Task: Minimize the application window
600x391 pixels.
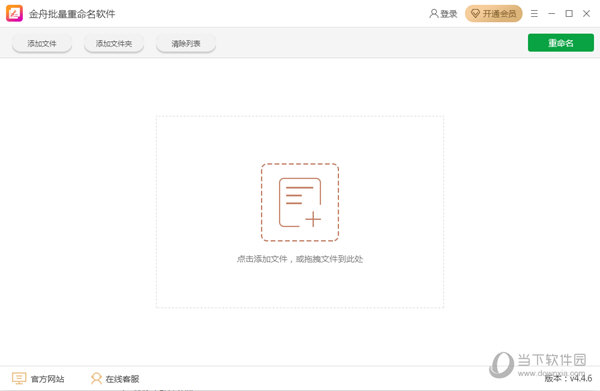Action: (551, 14)
